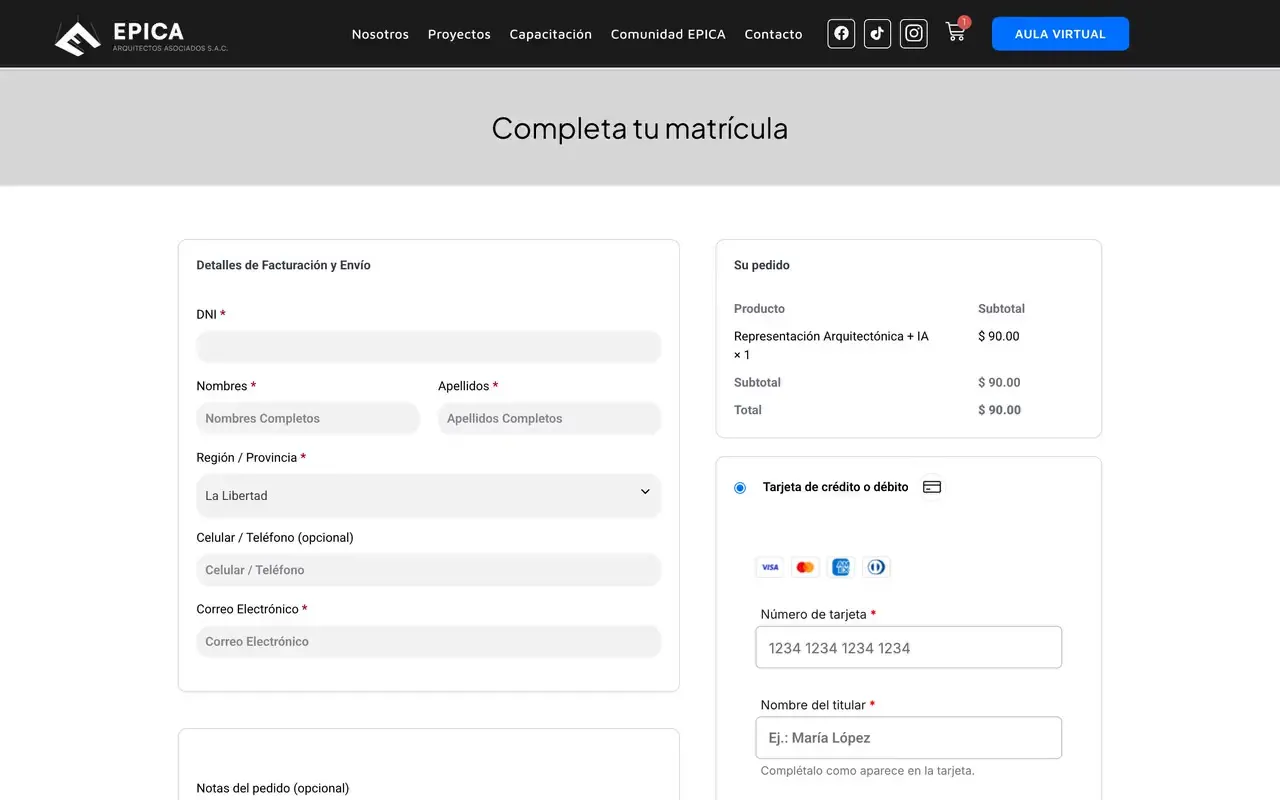Click the Diners Club logo
Viewport: 1280px width, 800px height.
(876, 567)
